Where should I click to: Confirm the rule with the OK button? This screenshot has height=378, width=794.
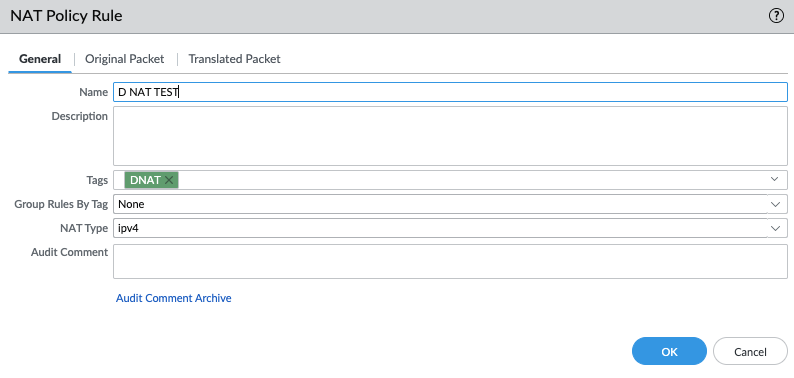point(669,351)
